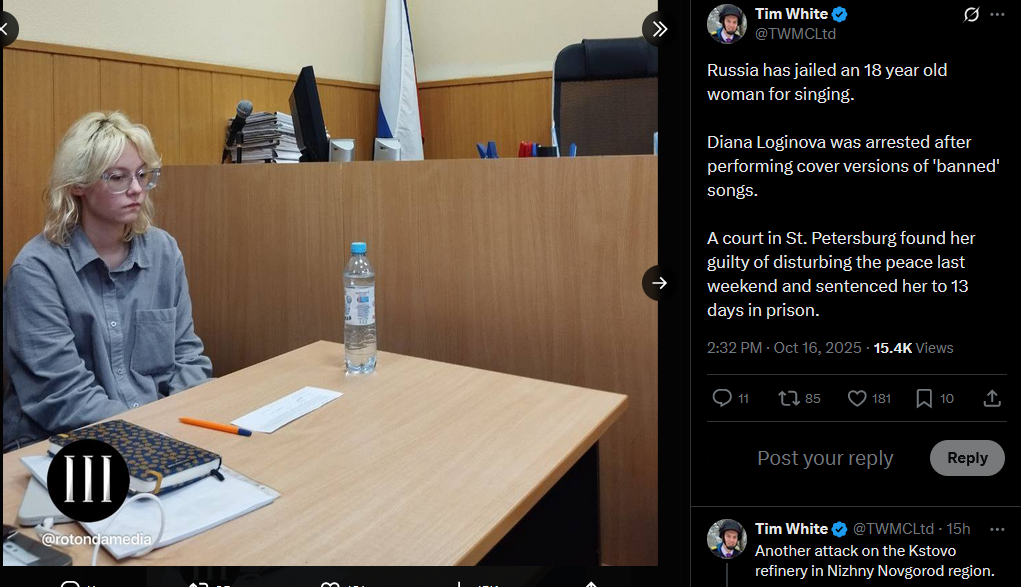Bookmark the tweet with 10 bookmarks
Viewport: 1021px width, 587px height.
pos(923,398)
